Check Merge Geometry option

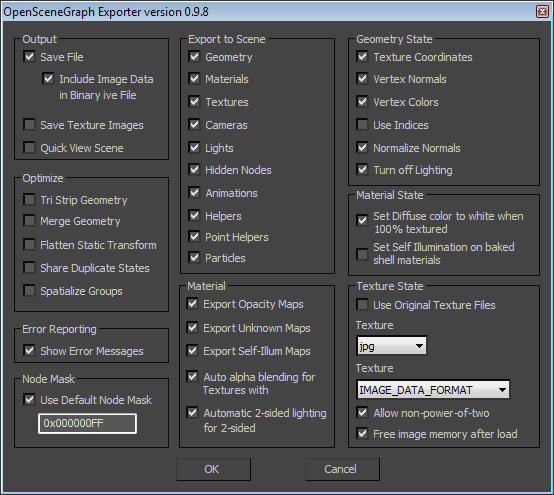tap(29, 221)
